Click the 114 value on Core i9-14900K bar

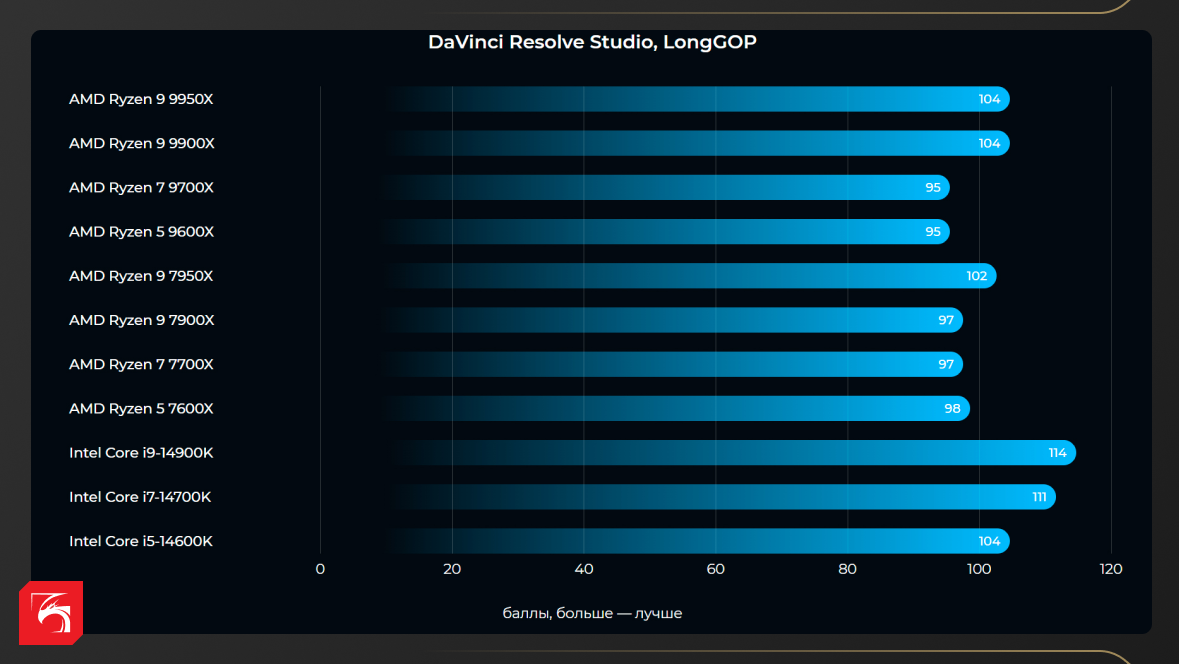(x=1057, y=453)
